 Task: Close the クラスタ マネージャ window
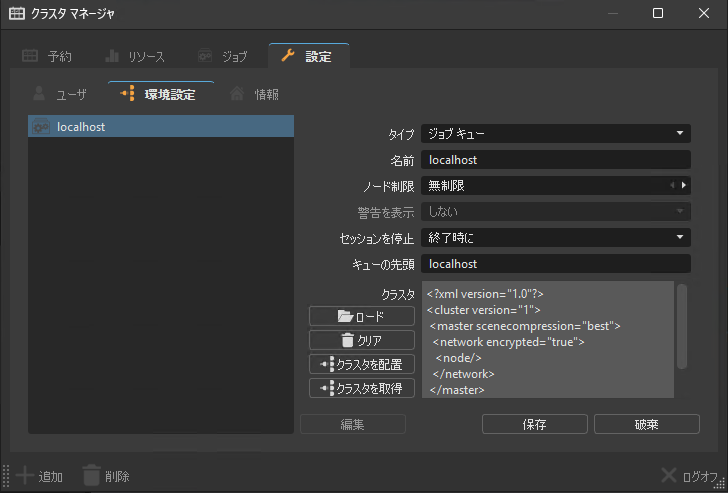tap(704, 13)
